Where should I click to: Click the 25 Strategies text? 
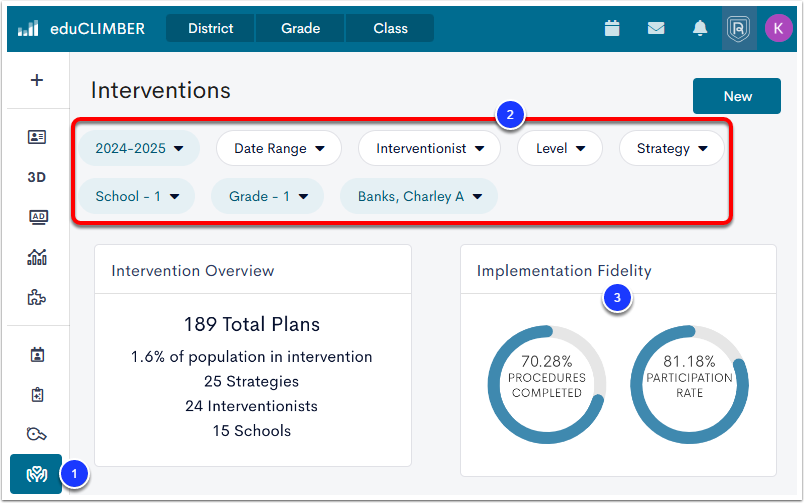251,381
